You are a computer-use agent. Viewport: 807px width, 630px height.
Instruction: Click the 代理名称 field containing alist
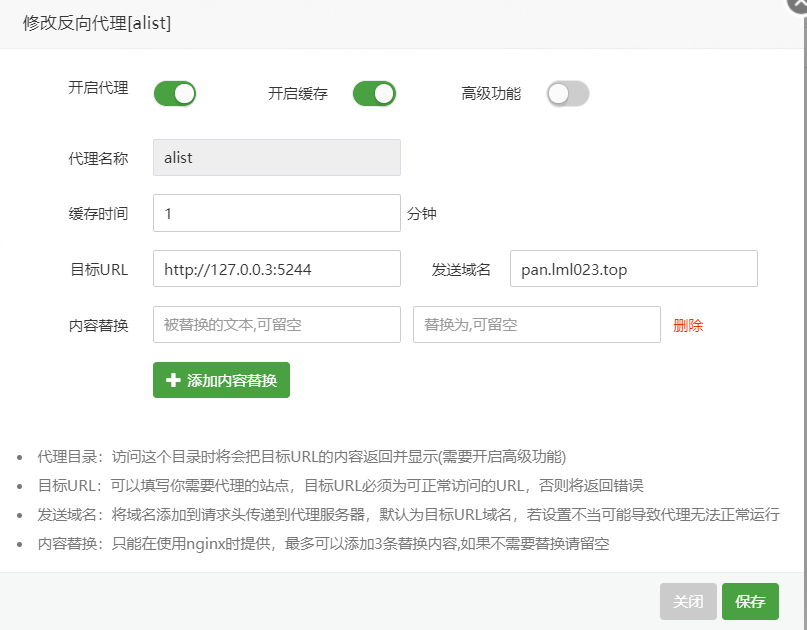(x=276, y=158)
